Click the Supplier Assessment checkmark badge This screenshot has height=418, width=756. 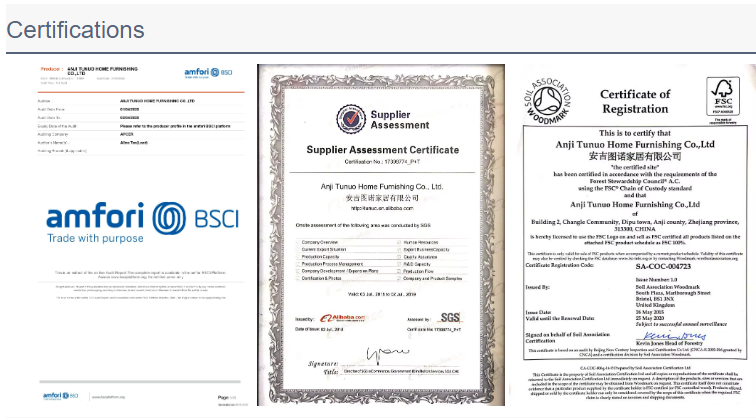point(351,119)
